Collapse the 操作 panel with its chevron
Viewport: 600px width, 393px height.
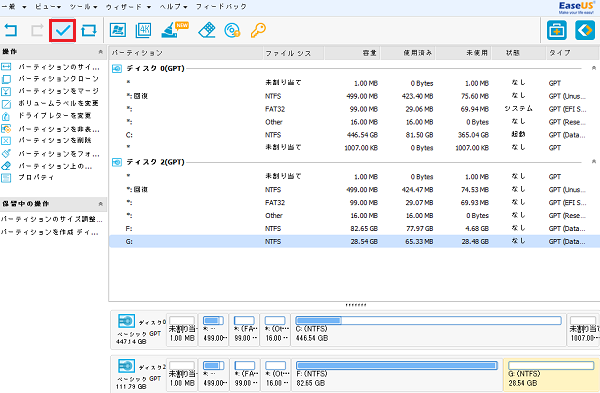coord(101,52)
